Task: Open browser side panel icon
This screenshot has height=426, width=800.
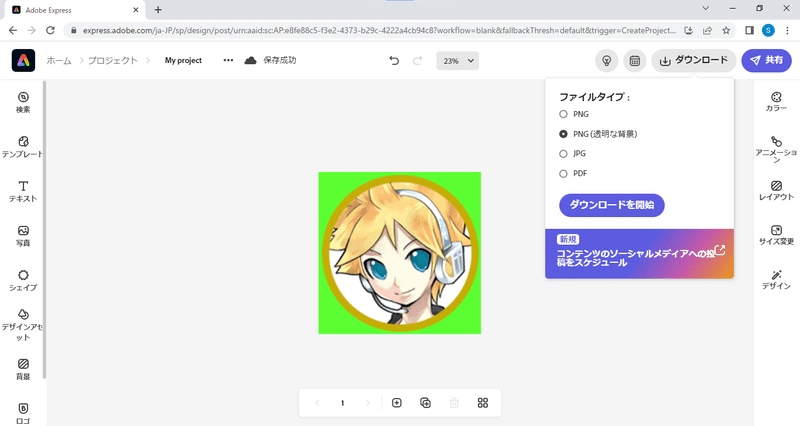Action: (x=749, y=31)
